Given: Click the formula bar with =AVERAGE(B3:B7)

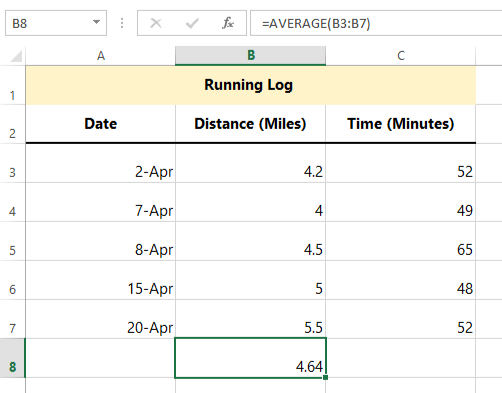Looking at the screenshot, I should 376,23.
